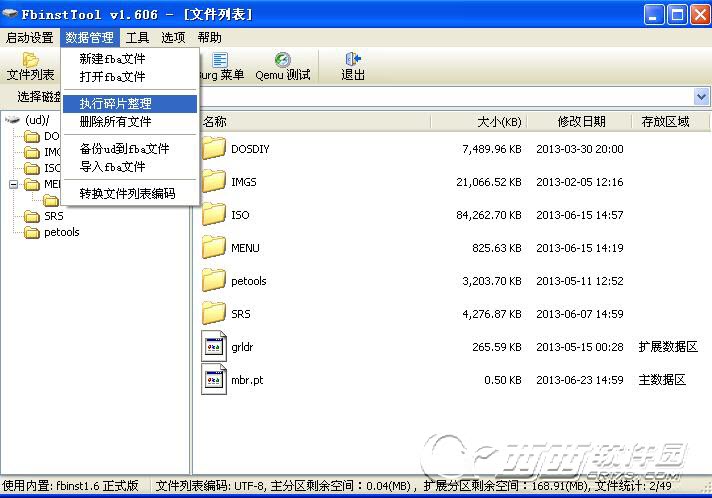Viewport: 712px width, 498px height.
Task: Select the SRS folder icon in file list
Action: click(213, 314)
